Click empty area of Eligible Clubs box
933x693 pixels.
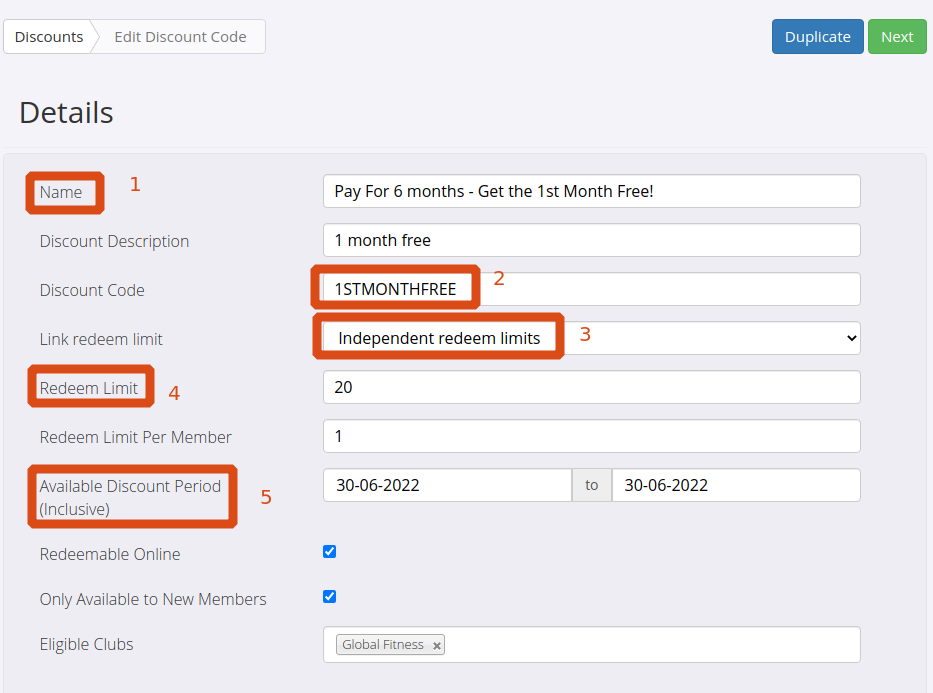[650, 645]
